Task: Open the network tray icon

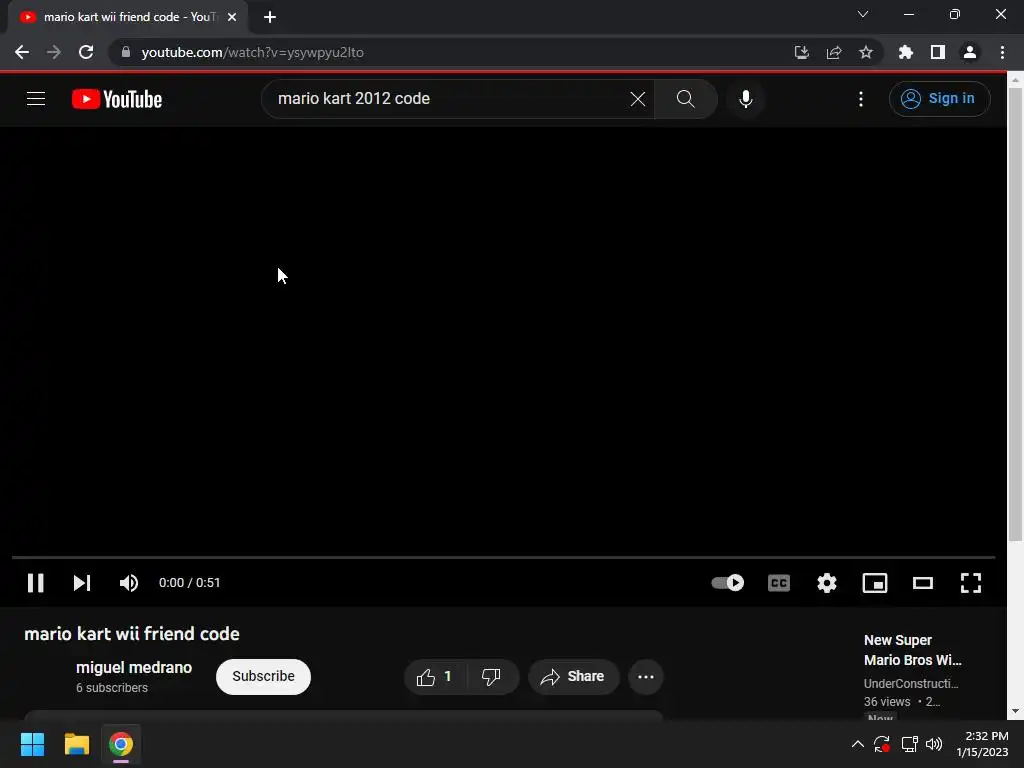Action: click(909, 744)
